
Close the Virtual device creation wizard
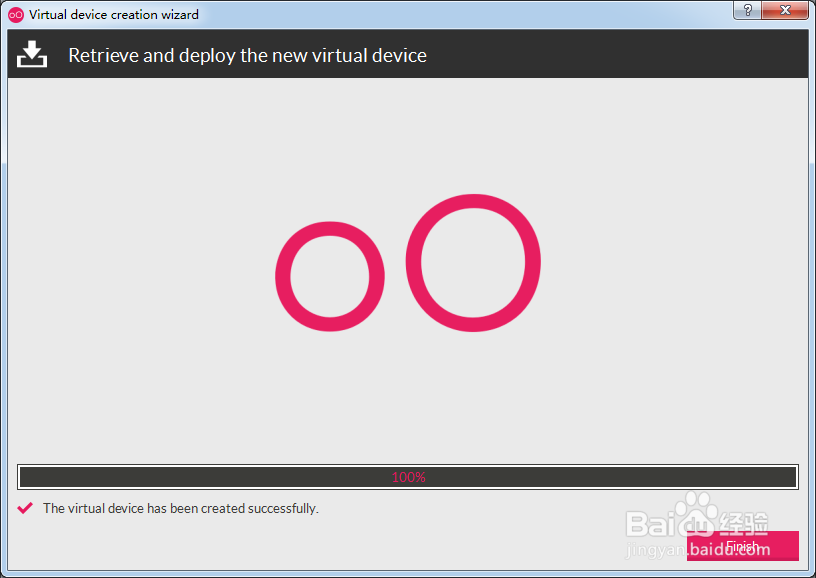pos(785,10)
